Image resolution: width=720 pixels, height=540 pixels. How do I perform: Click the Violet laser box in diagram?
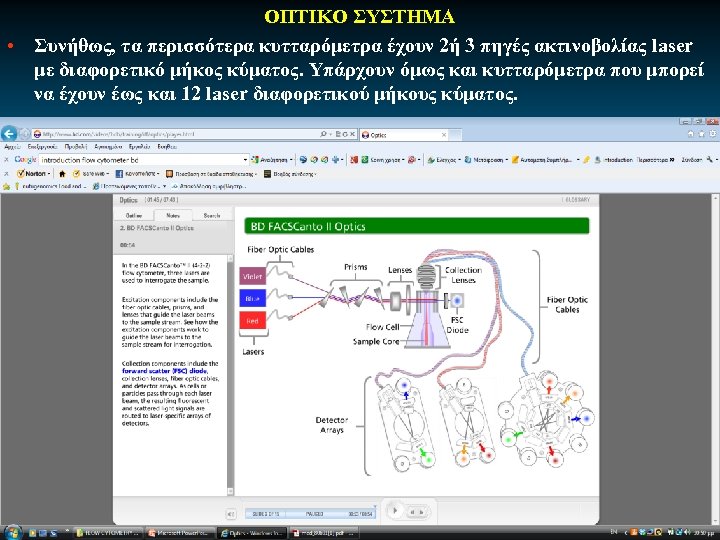[x=253, y=276]
